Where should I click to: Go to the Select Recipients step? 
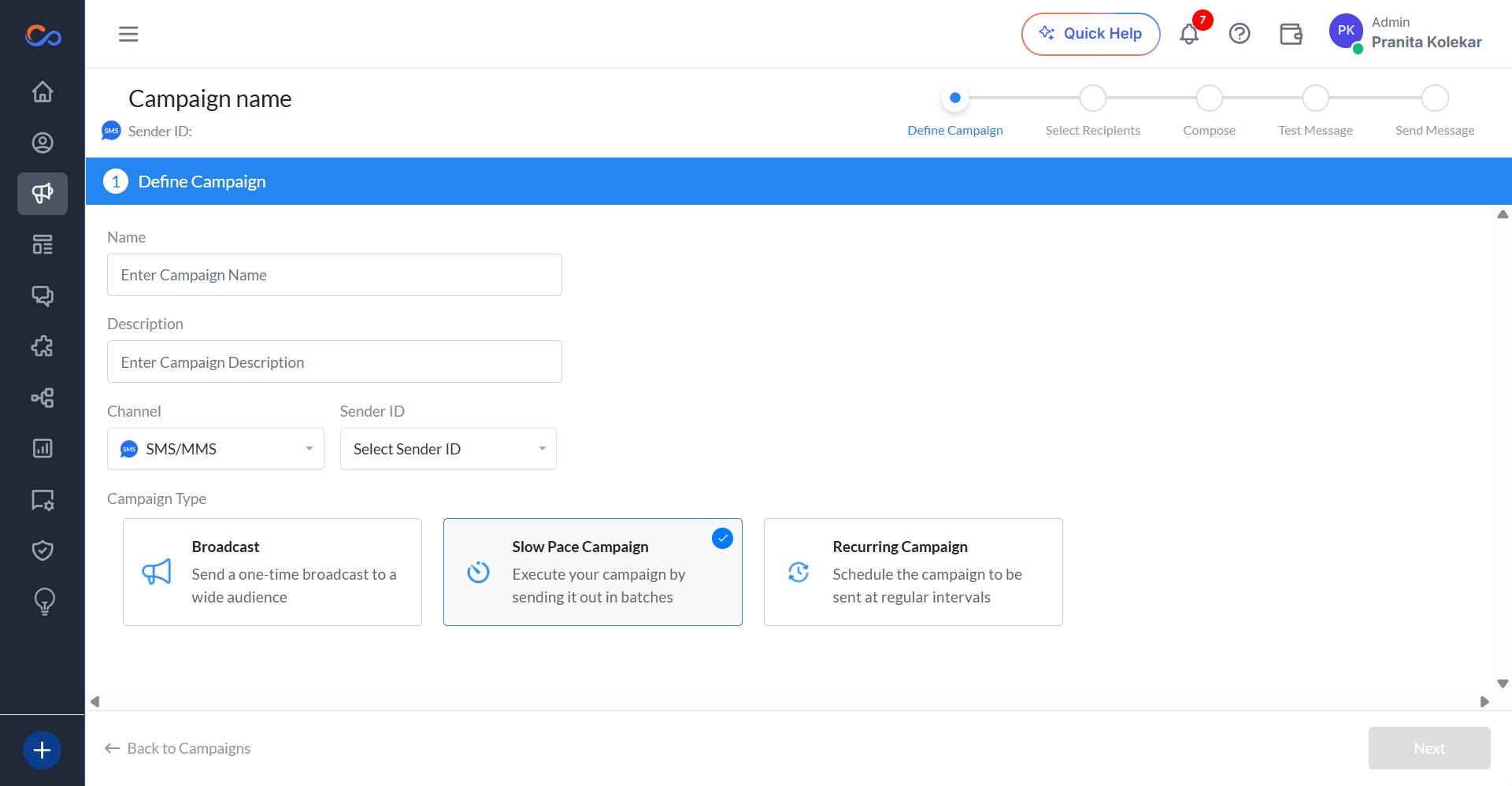tap(1093, 98)
